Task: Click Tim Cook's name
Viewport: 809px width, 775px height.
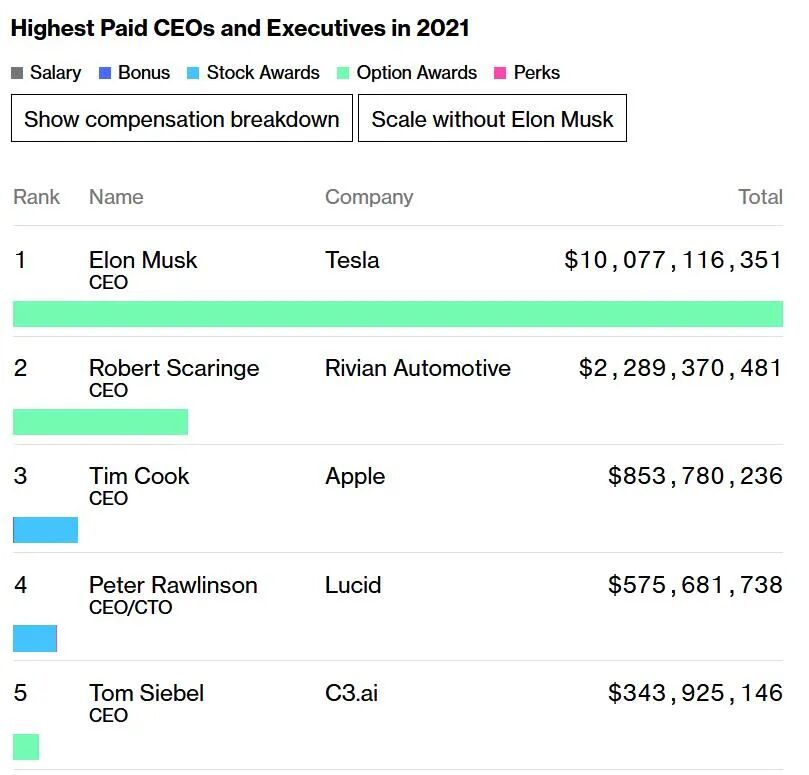Action: tap(139, 476)
